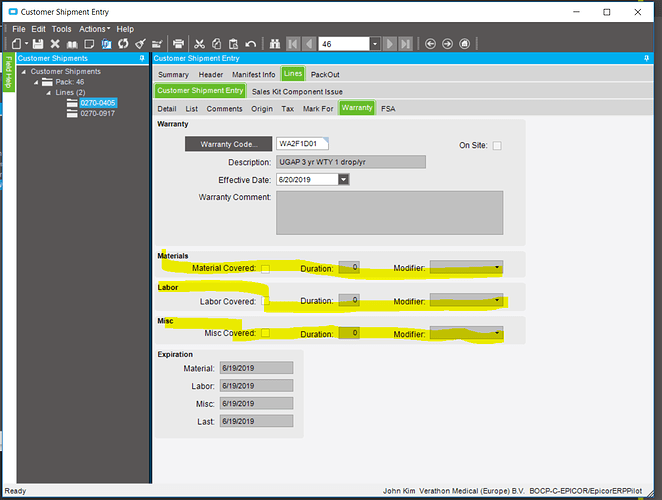
Task: Open the Actions menu
Action: click(94, 29)
